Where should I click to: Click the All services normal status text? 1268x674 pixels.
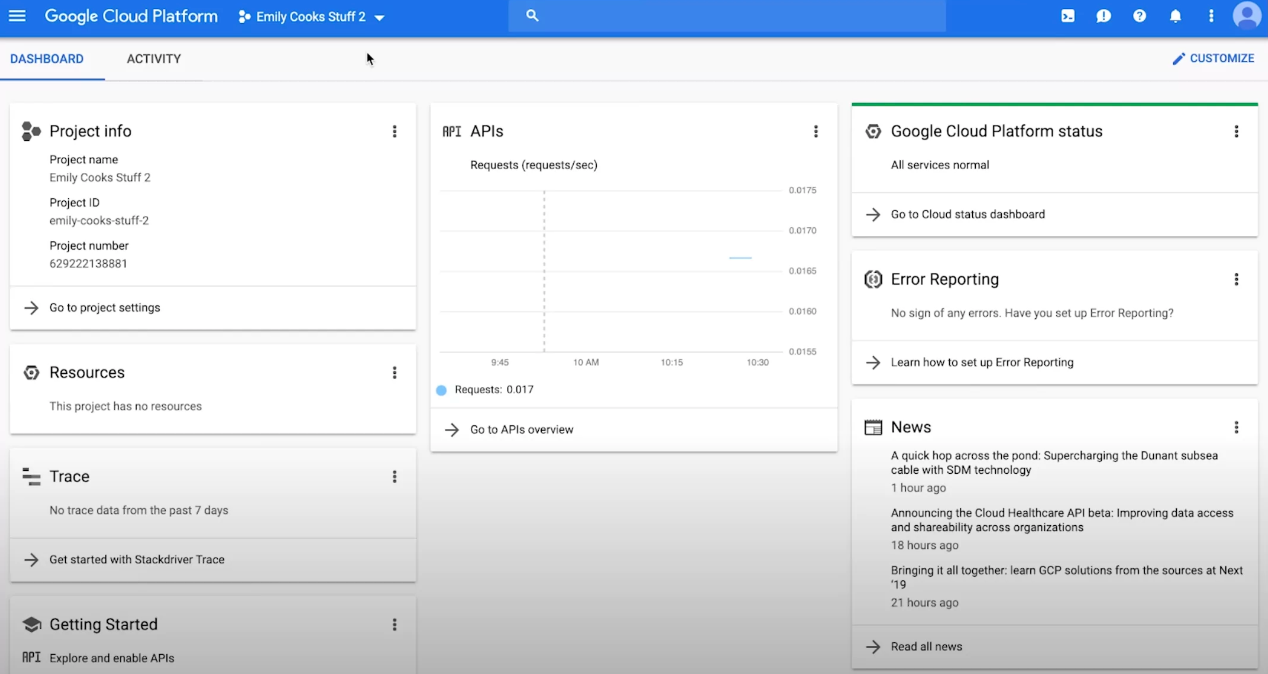click(x=940, y=165)
